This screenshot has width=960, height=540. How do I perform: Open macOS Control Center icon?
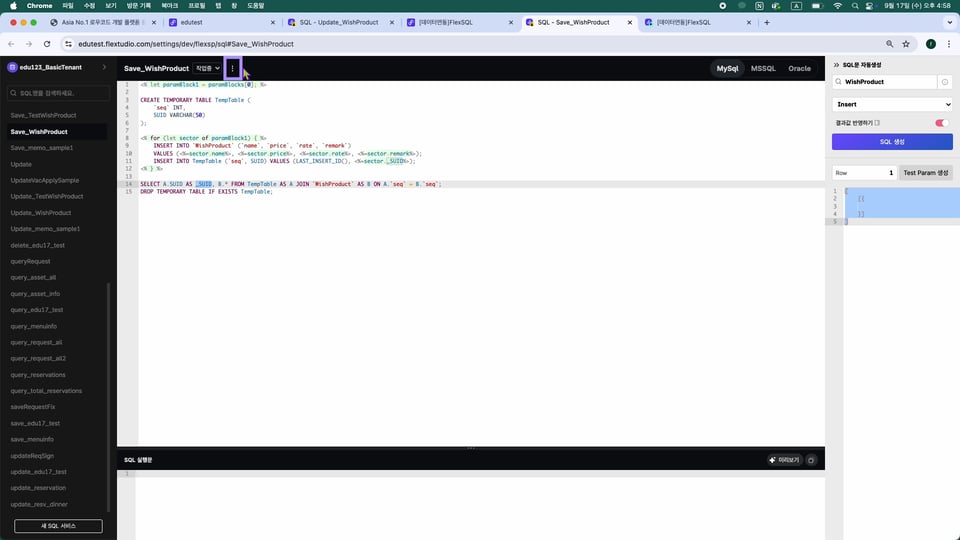(869, 6)
